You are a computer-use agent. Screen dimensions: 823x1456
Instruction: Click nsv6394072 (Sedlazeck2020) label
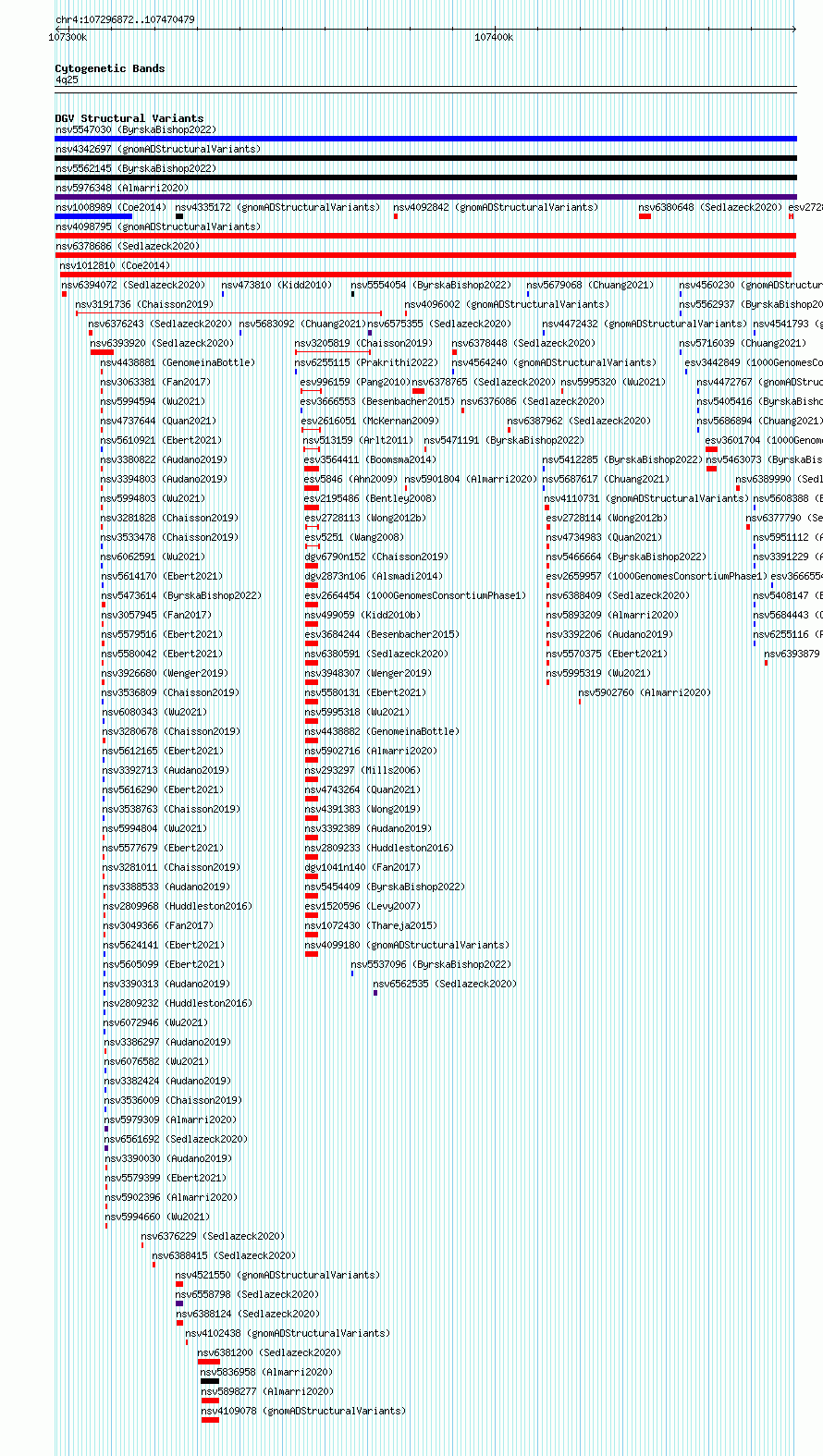(133, 286)
